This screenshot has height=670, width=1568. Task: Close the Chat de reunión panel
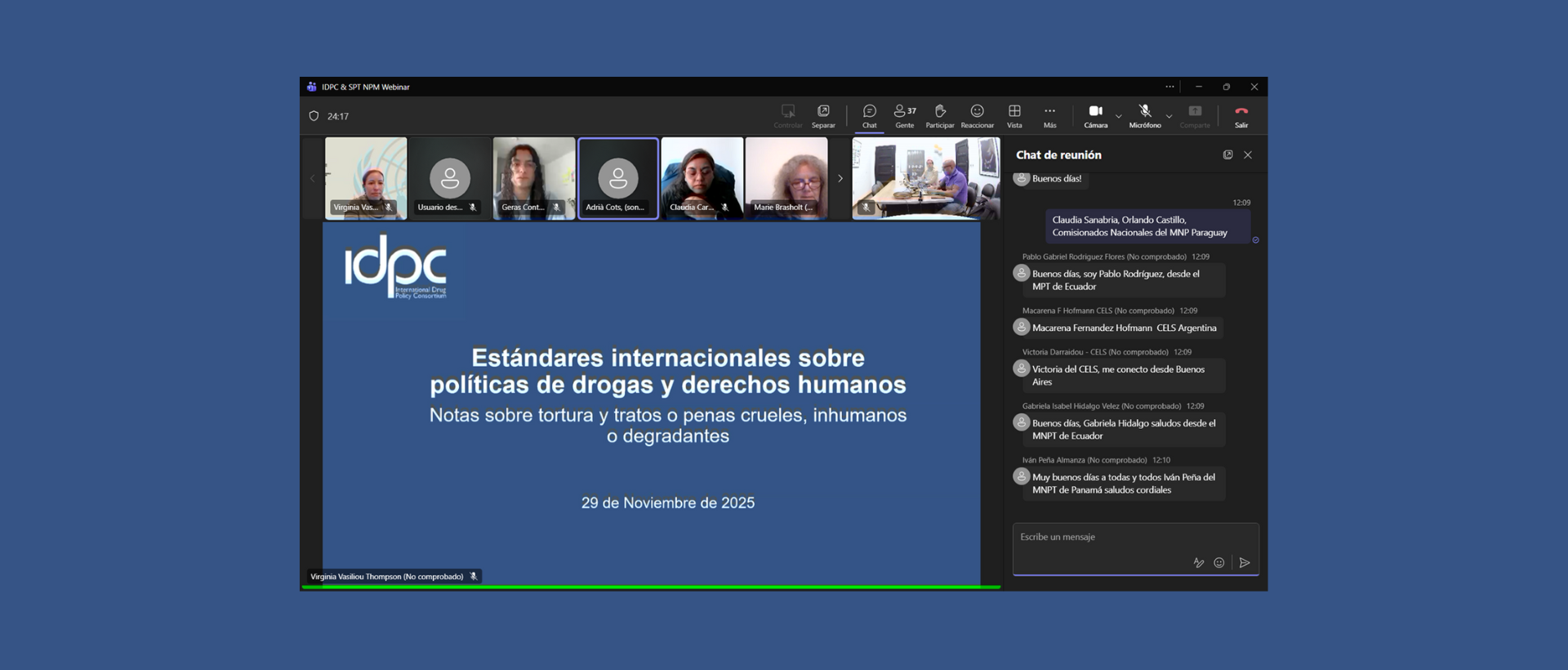click(x=1248, y=154)
